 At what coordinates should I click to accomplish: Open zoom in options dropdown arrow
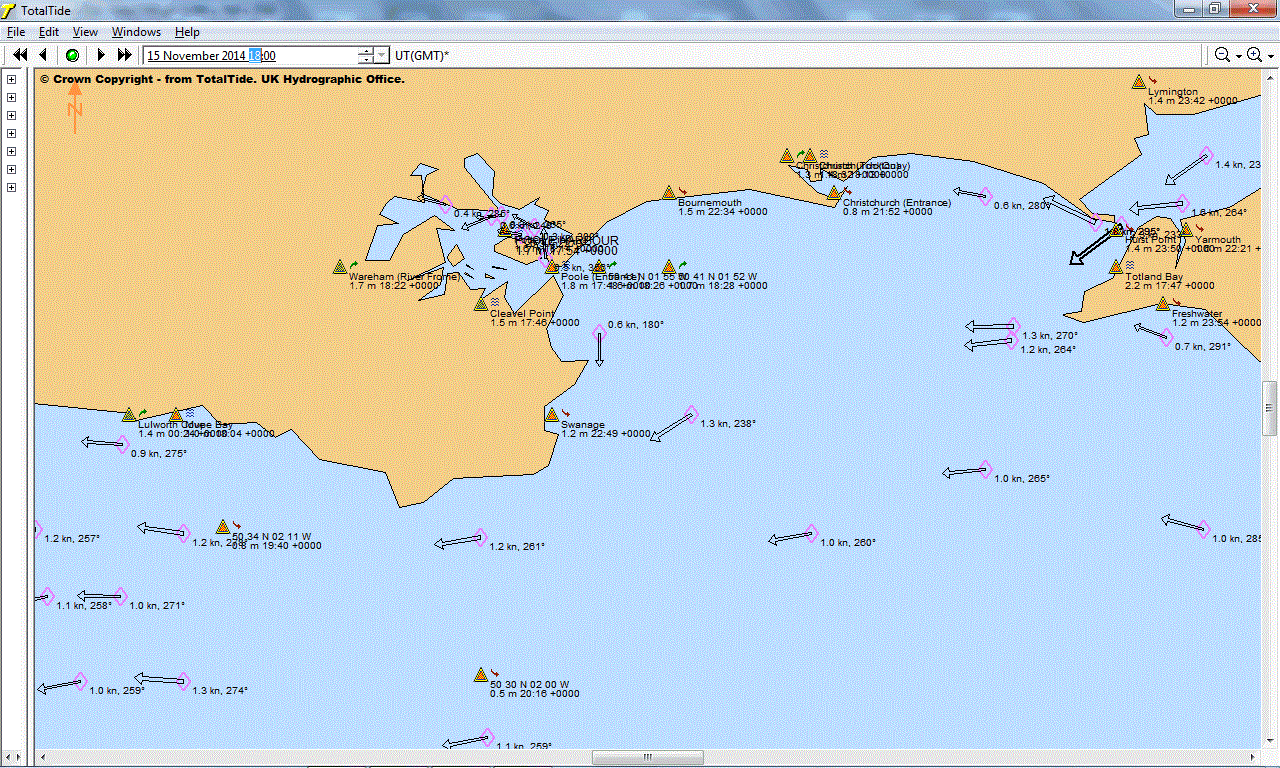(1270, 56)
